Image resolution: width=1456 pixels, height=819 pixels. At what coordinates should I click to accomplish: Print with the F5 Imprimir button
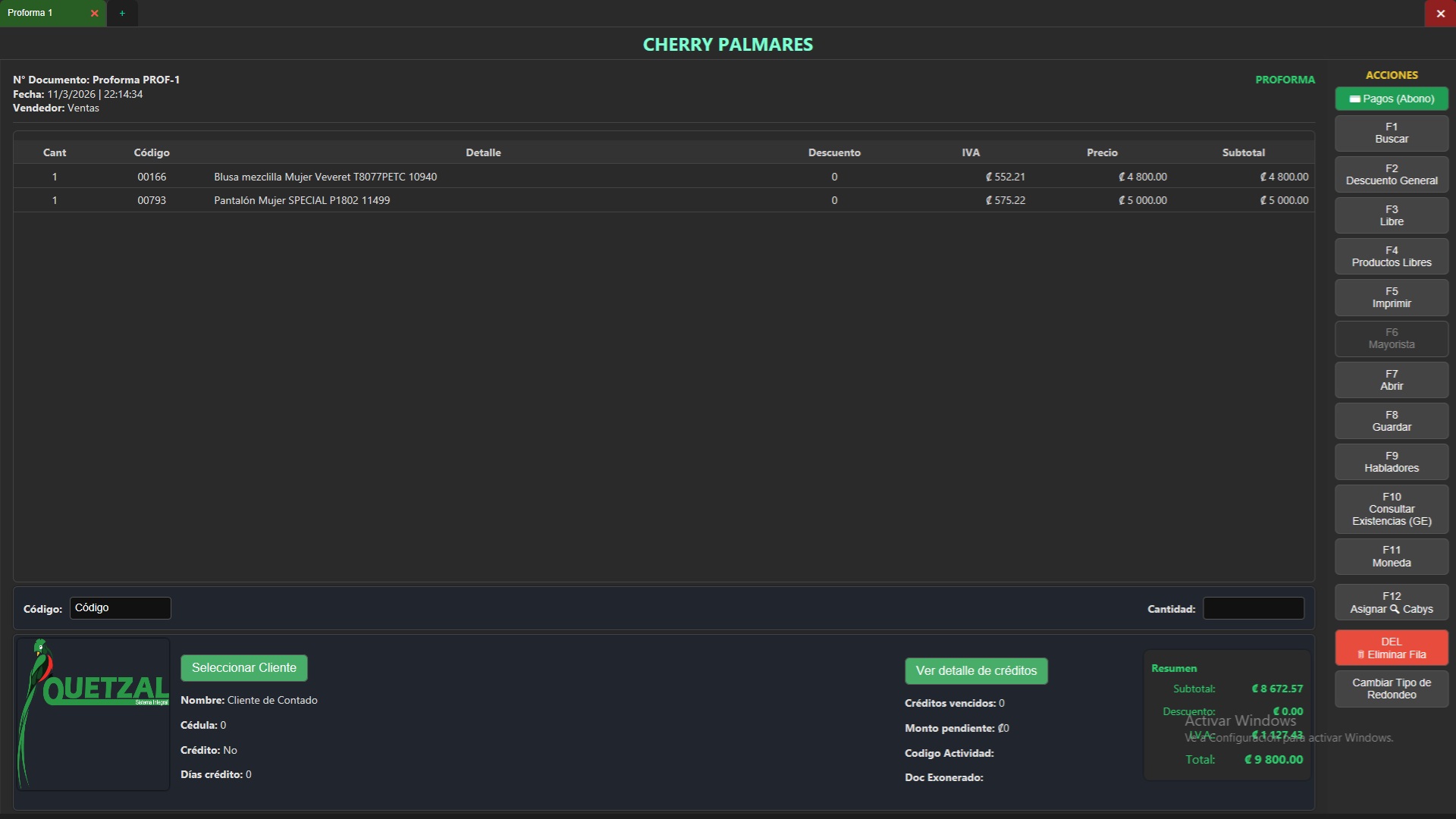click(x=1391, y=297)
